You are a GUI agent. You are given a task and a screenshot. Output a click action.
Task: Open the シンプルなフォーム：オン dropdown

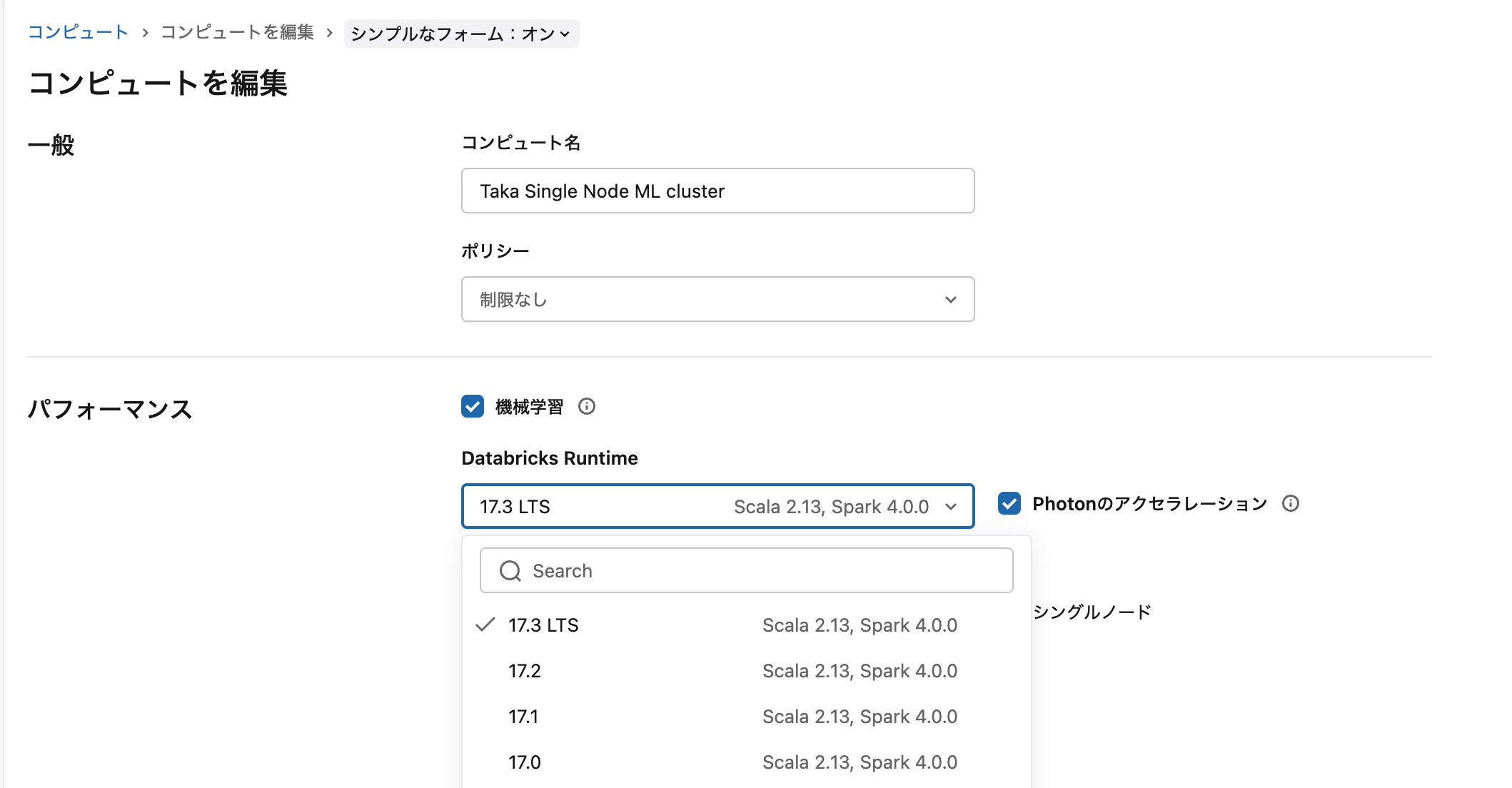coord(461,34)
